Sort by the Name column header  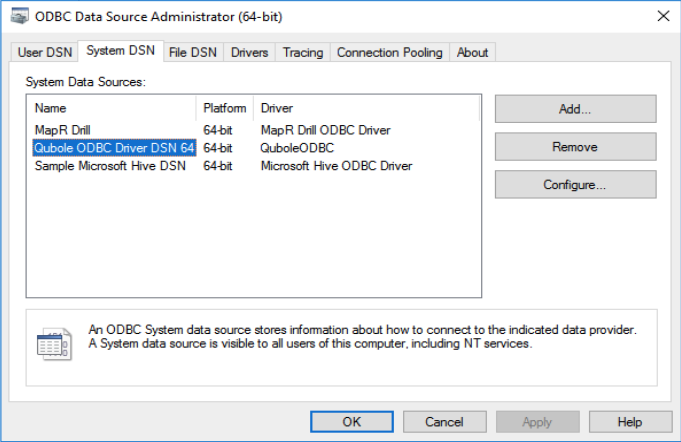click(x=113, y=108)
